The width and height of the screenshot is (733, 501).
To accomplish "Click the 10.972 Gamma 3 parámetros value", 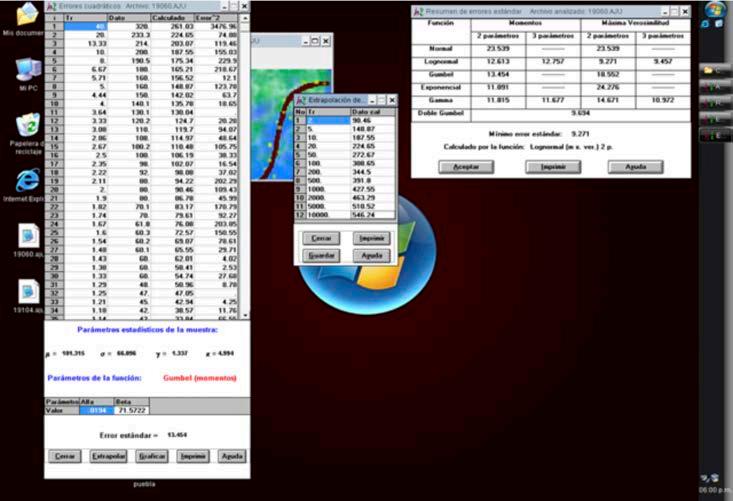I will (x=662, y=100).
